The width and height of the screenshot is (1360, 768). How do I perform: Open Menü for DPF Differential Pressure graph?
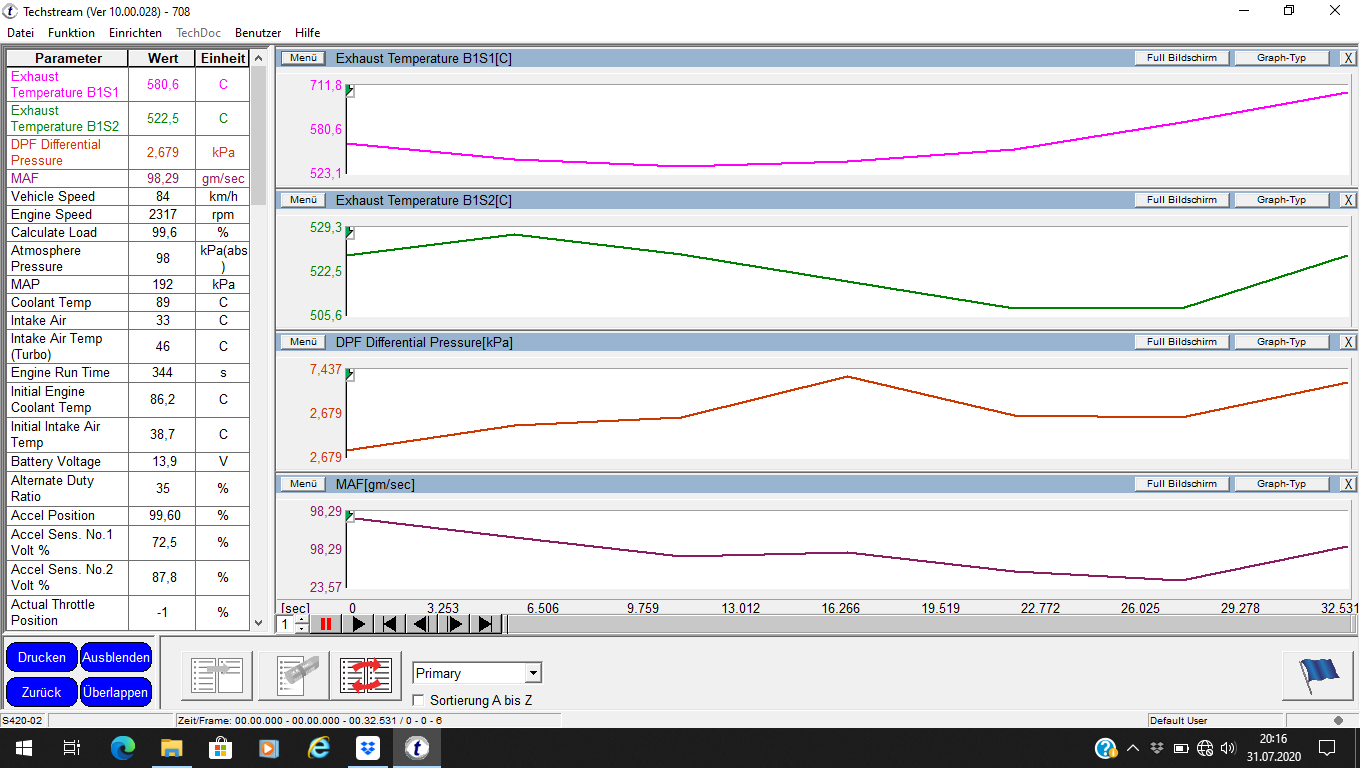pos(303,342)
